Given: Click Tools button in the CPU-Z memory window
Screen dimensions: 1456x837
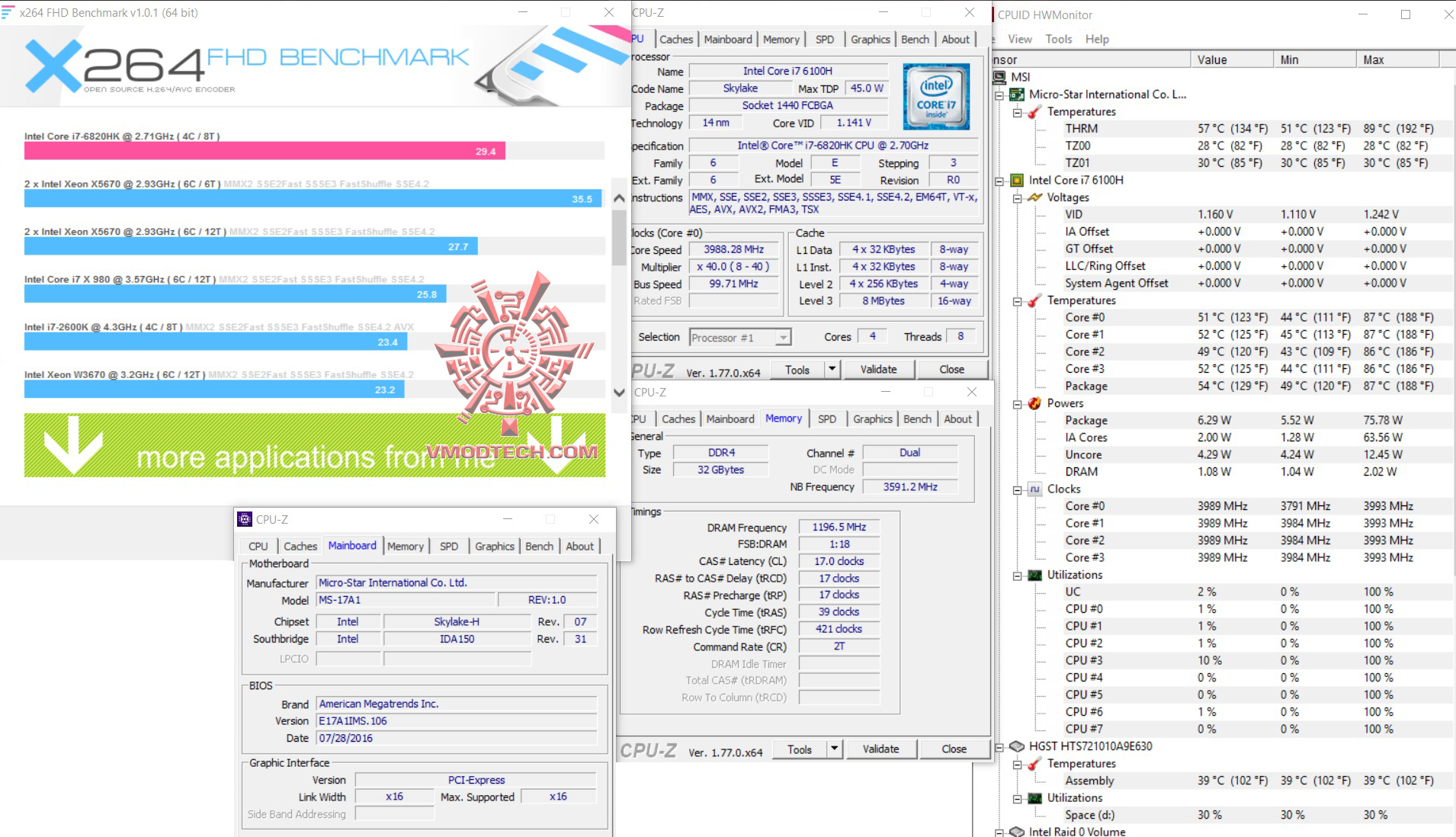Looking at the screenshot, I should 800,749.
